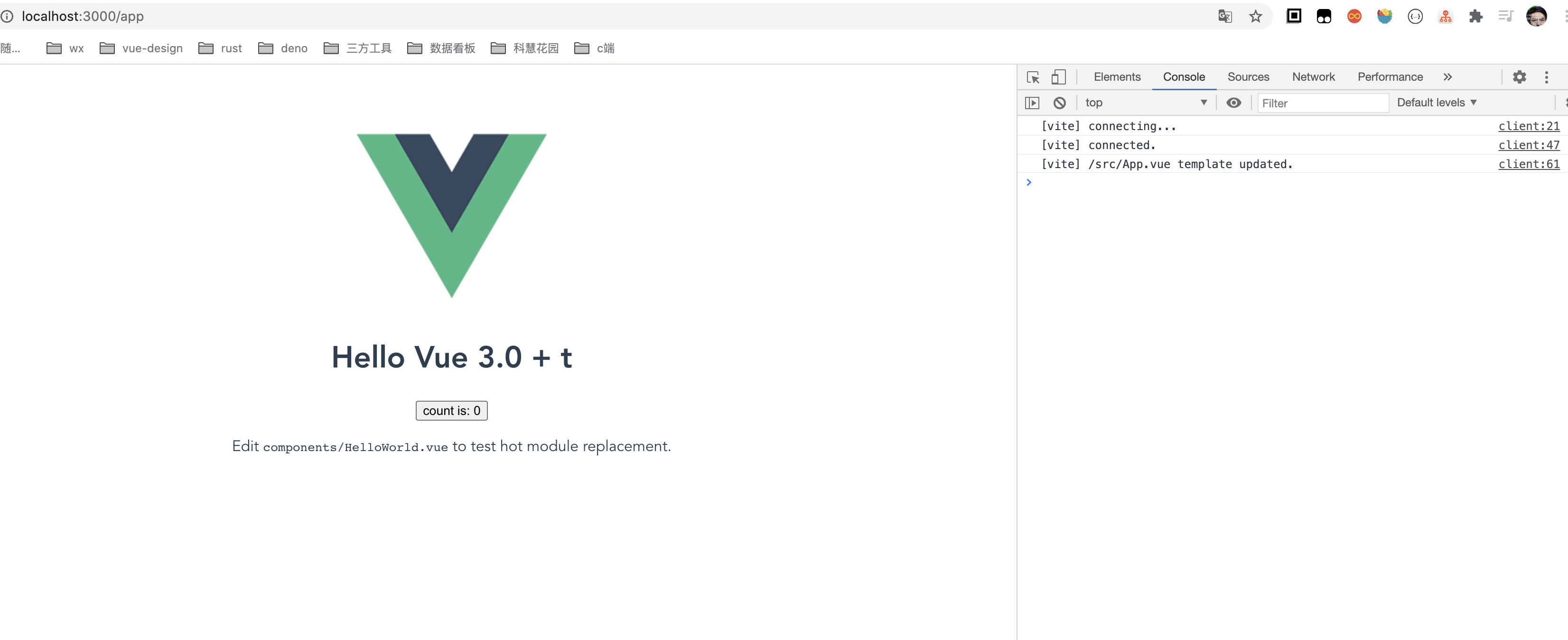The image size is (1568, 640).
Task: Create a live expression with the eye
Action: 1234,102
